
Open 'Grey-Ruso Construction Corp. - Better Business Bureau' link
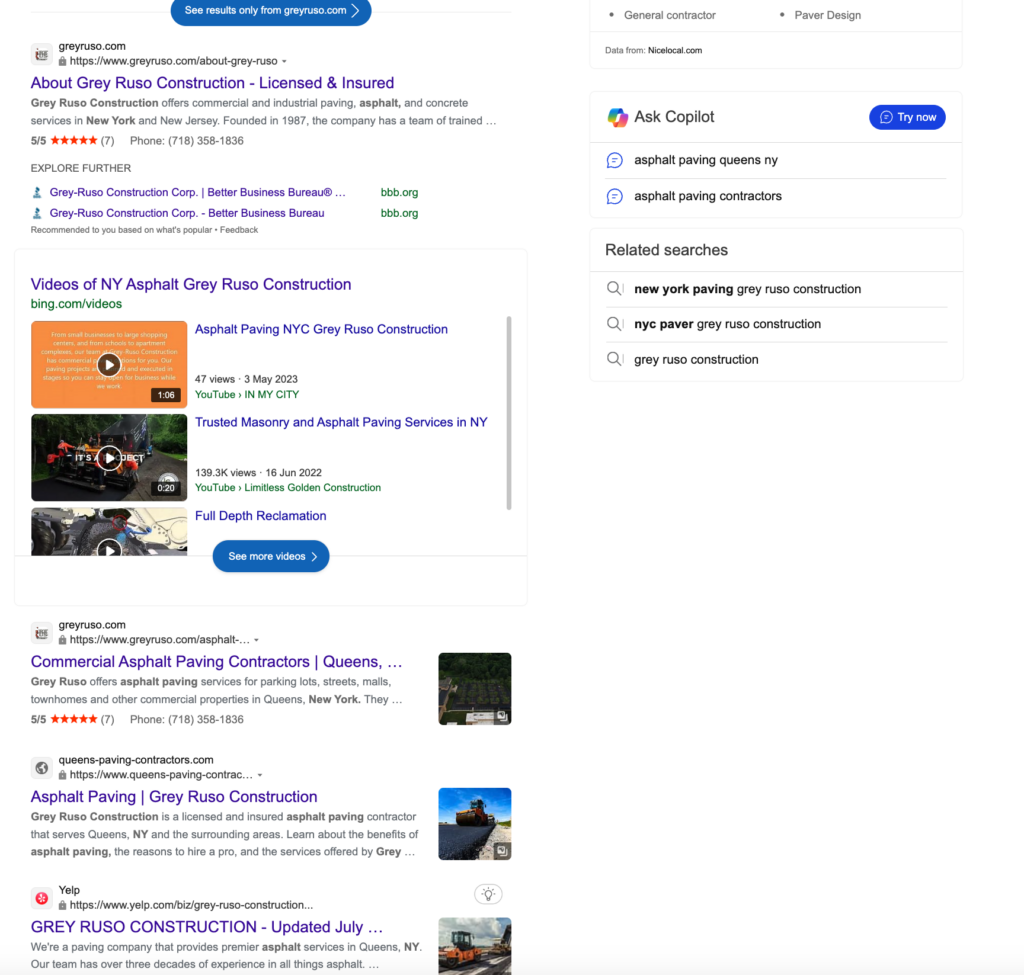pyautogui.click(x=187, y=213)
